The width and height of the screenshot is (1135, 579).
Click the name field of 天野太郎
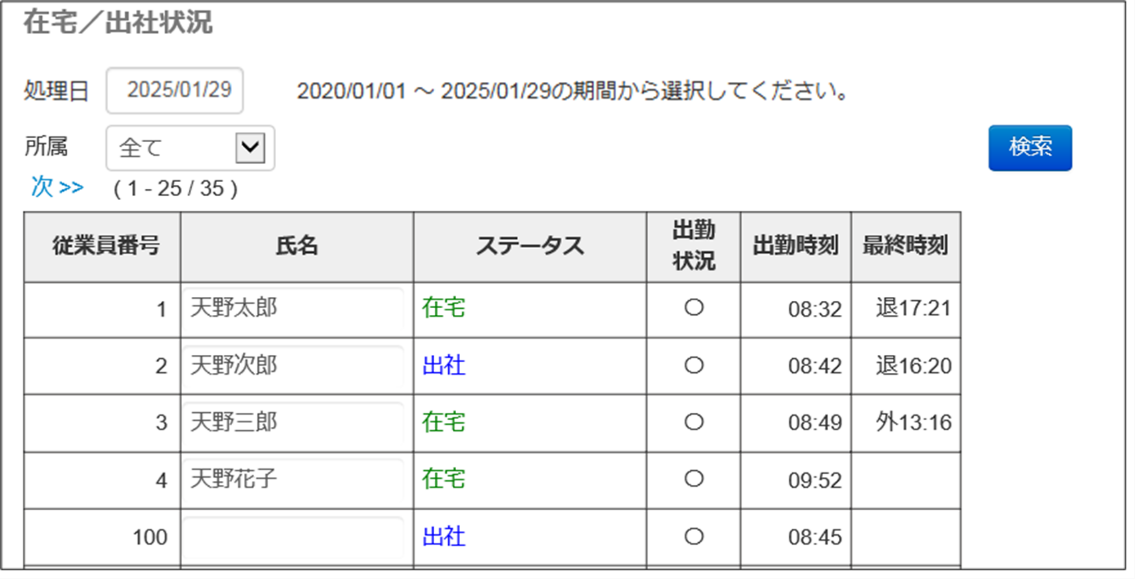(295, 309)
